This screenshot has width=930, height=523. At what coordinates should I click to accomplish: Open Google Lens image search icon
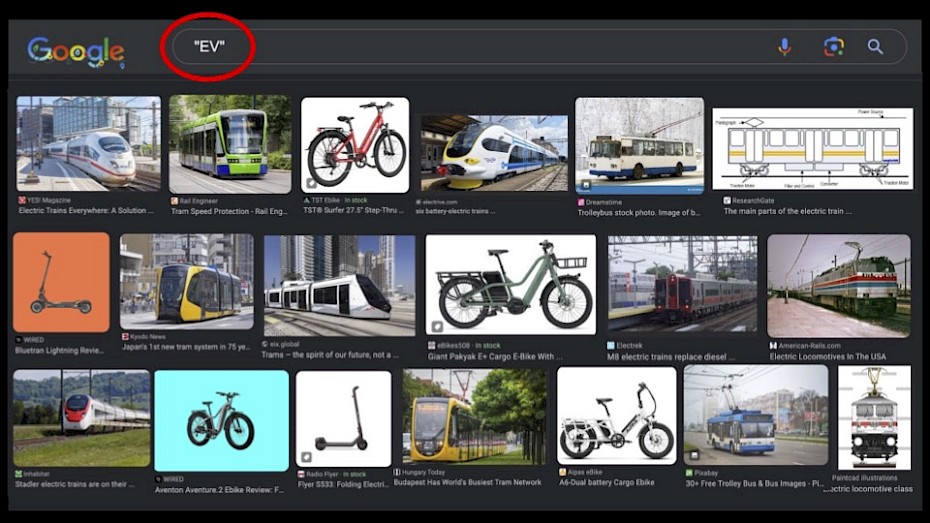pyautogui.click(x=833, y=47)
